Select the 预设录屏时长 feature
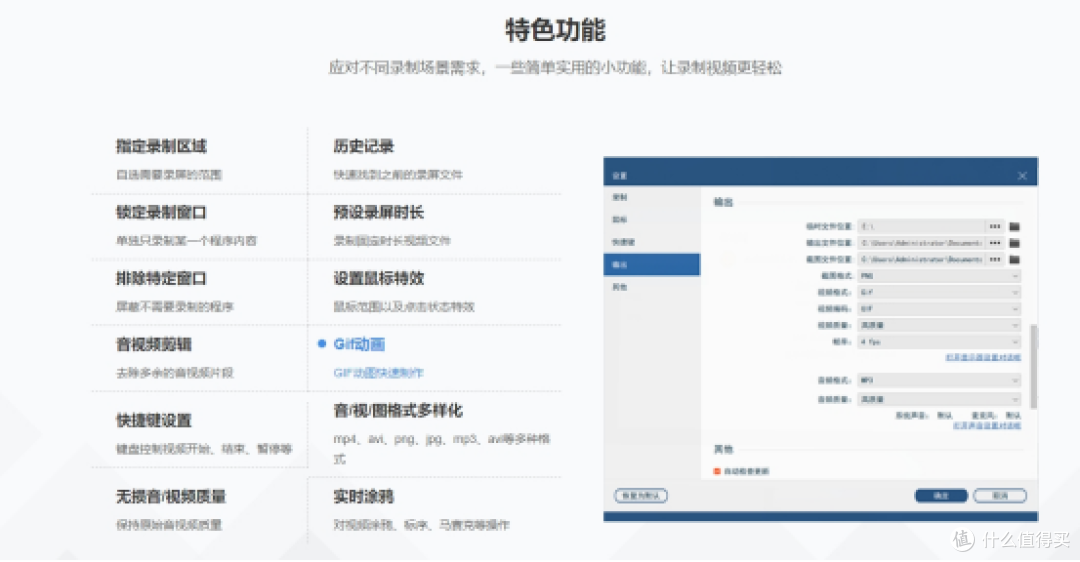Image resolution: width=1080 pixels, height=562 pixels. coord(379,212)
